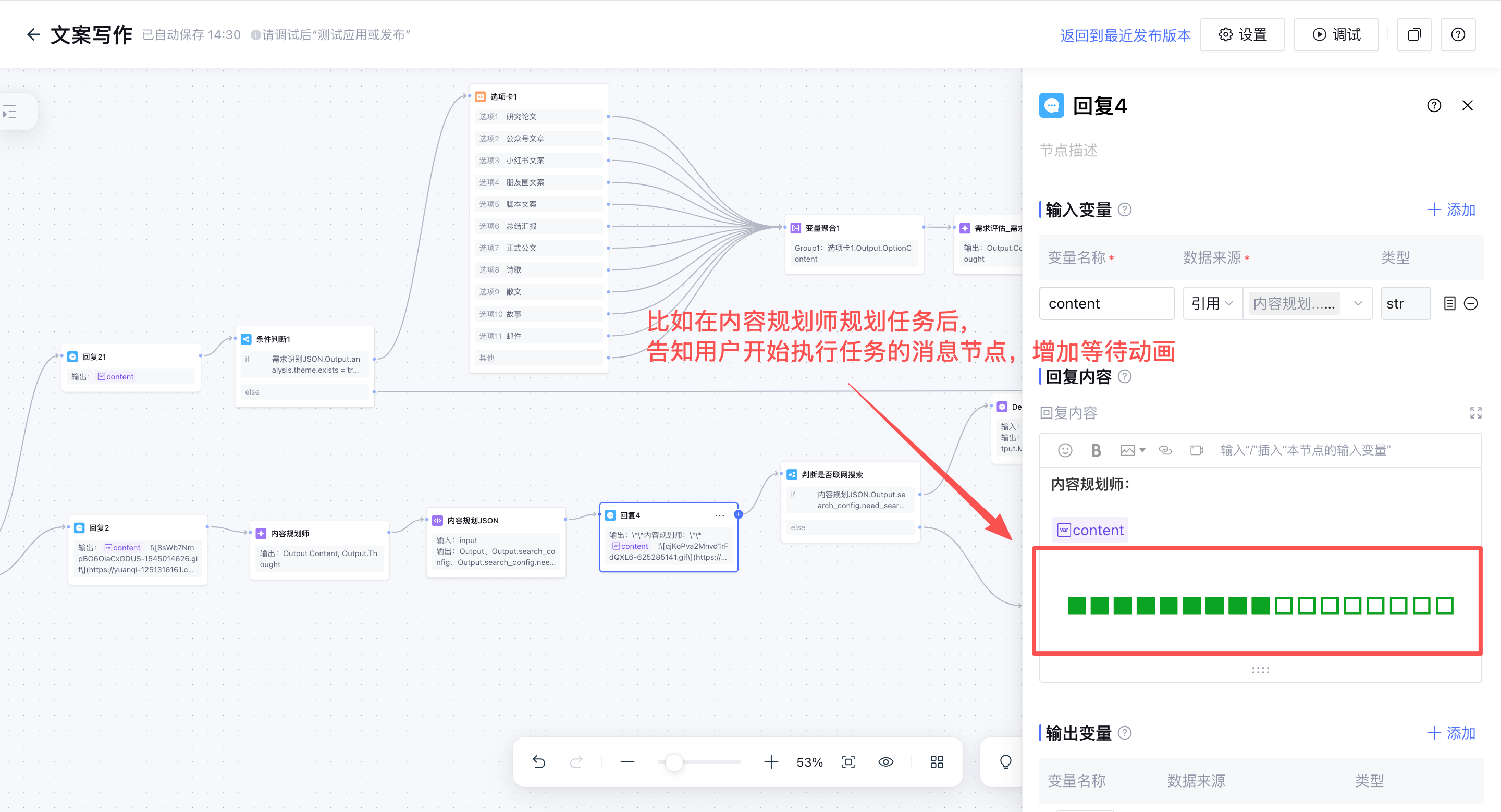Open the 回复4 node three-dot menu

coord(719,515)
